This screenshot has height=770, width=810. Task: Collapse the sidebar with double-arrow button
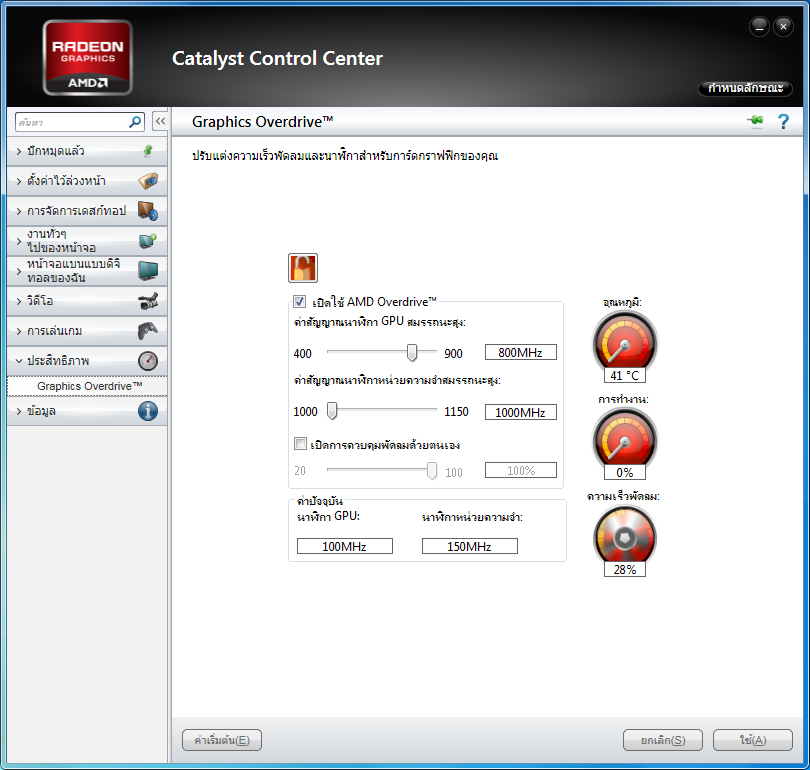(160, 121)
